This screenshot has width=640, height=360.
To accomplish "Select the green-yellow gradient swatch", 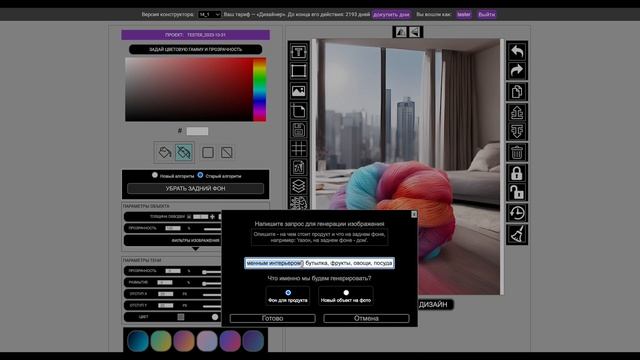I will click(161, 341).
